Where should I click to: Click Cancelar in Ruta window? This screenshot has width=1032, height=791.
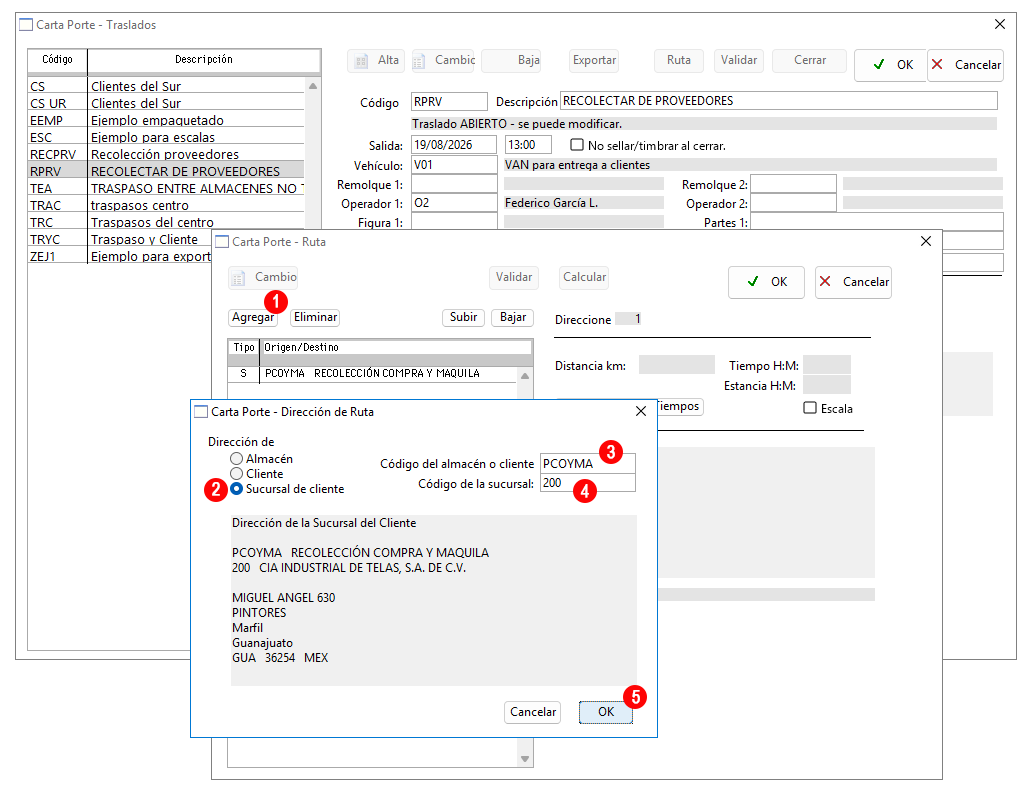[x=853, y=282]
